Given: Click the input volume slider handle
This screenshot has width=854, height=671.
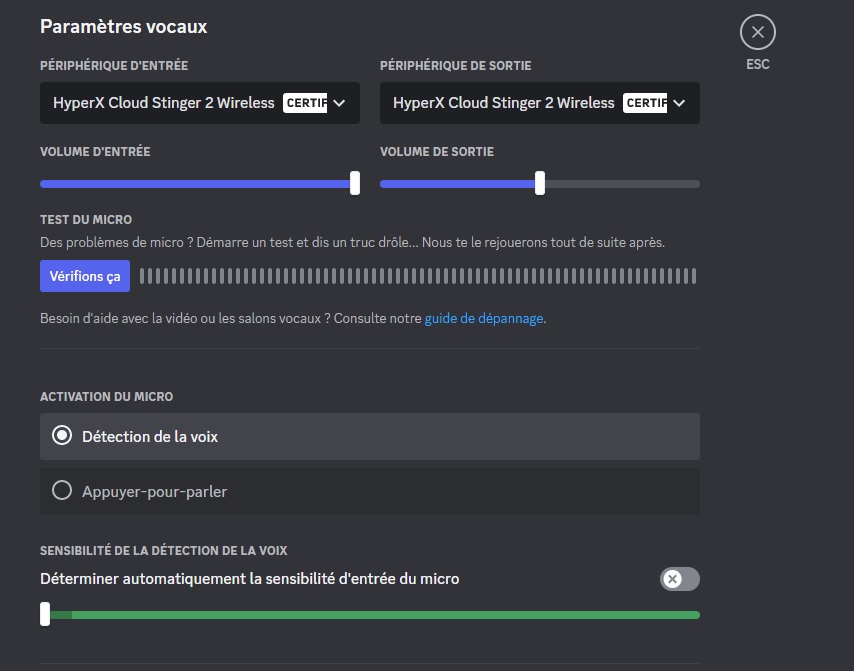Looking at the screenshot, I should [x=355, y=184].
